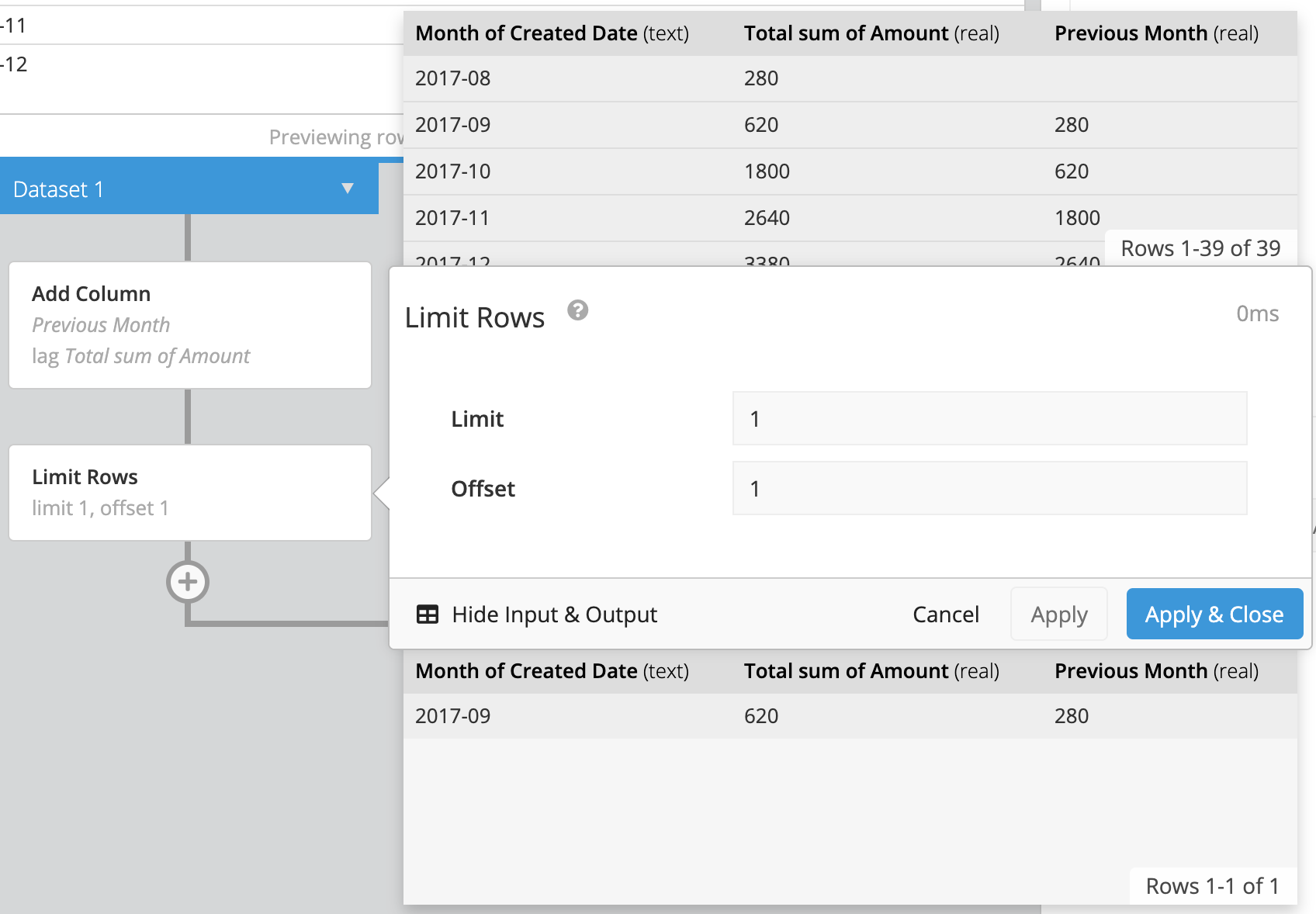The width and height of the screenshot is (1316, 914).
Task: Open the Add Column pipeline step
Action: point(190,325)
